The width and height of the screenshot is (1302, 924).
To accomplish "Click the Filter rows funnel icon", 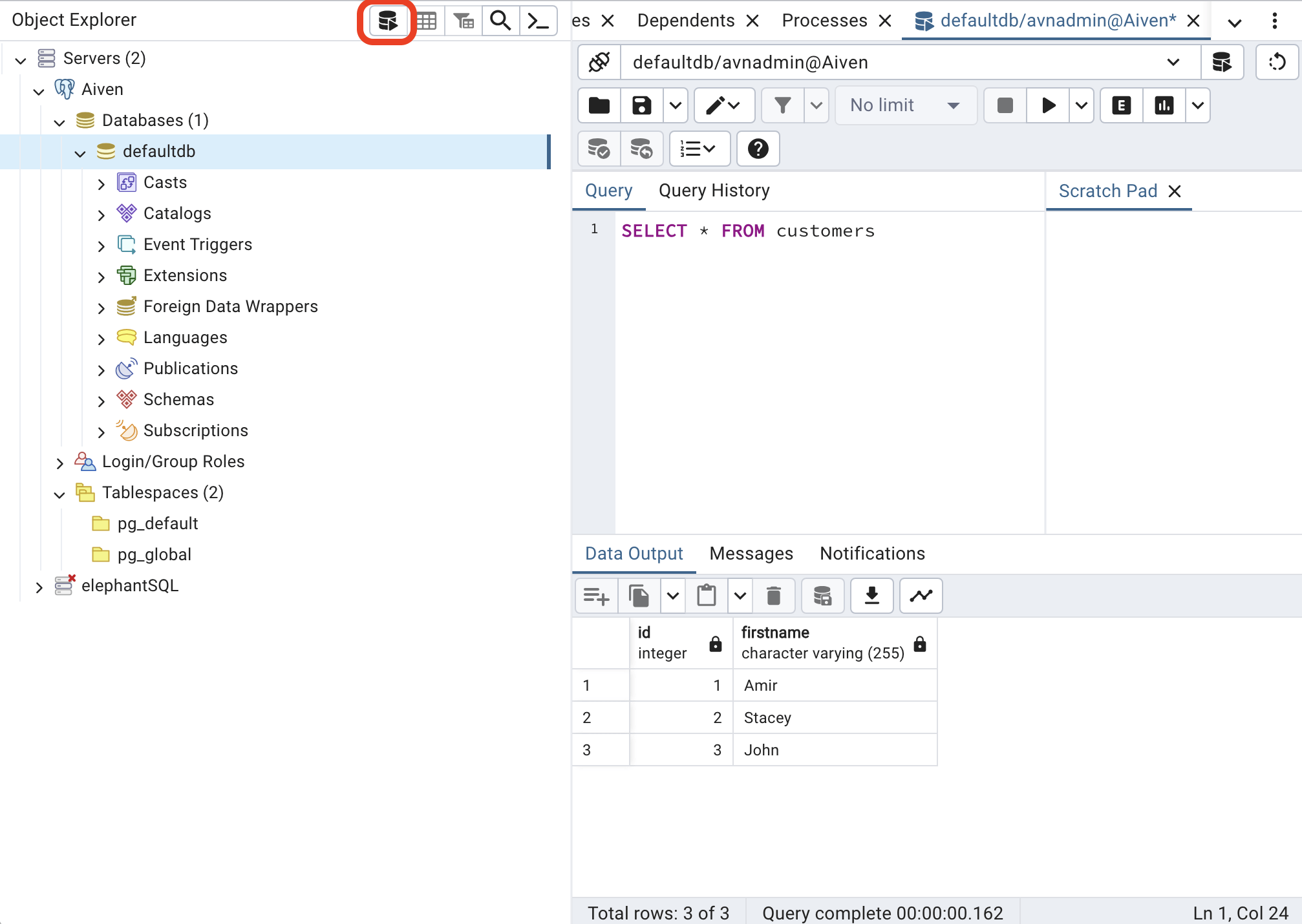I will tap(782, 105).
